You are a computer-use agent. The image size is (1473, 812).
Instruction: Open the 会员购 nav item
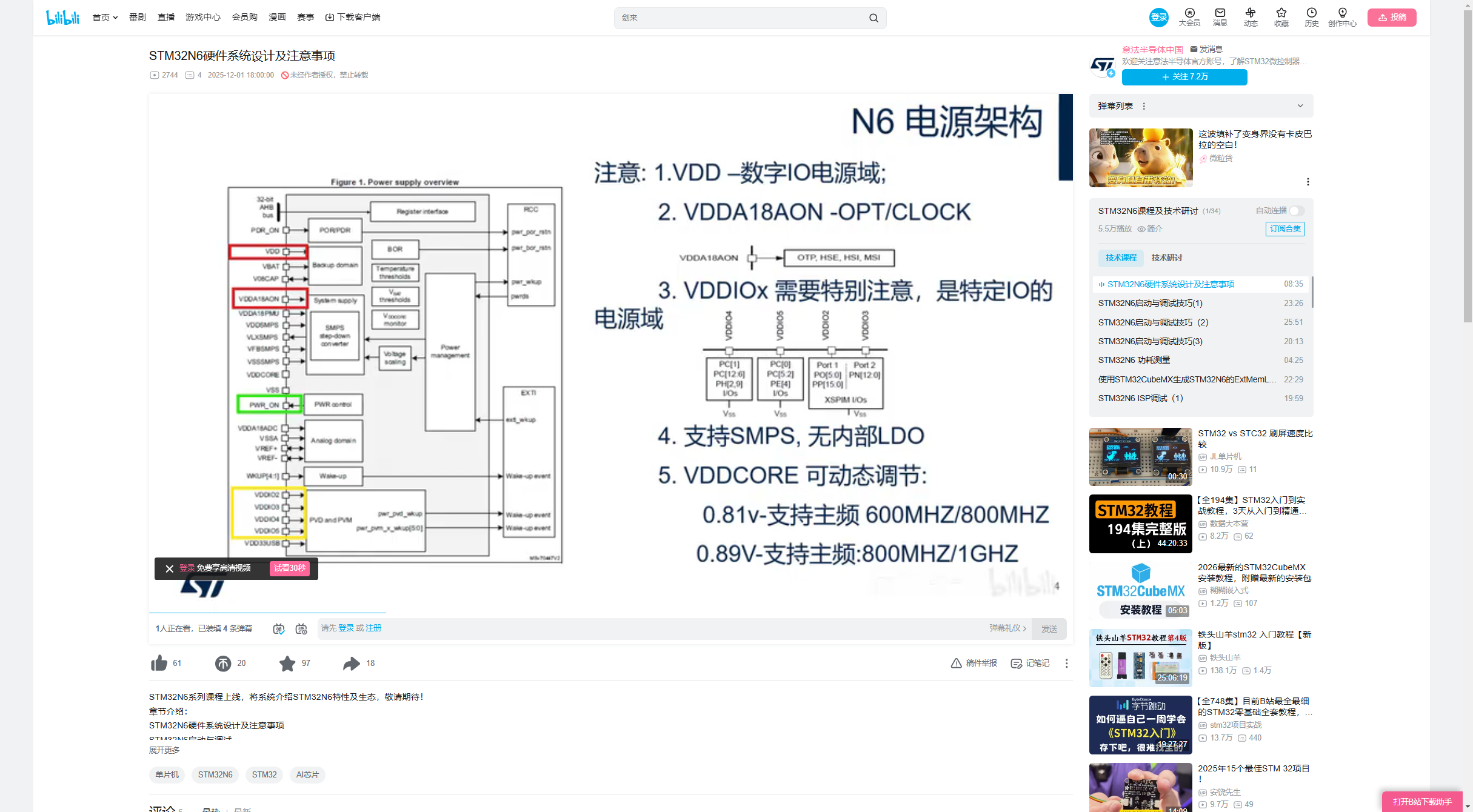point(245,18)
